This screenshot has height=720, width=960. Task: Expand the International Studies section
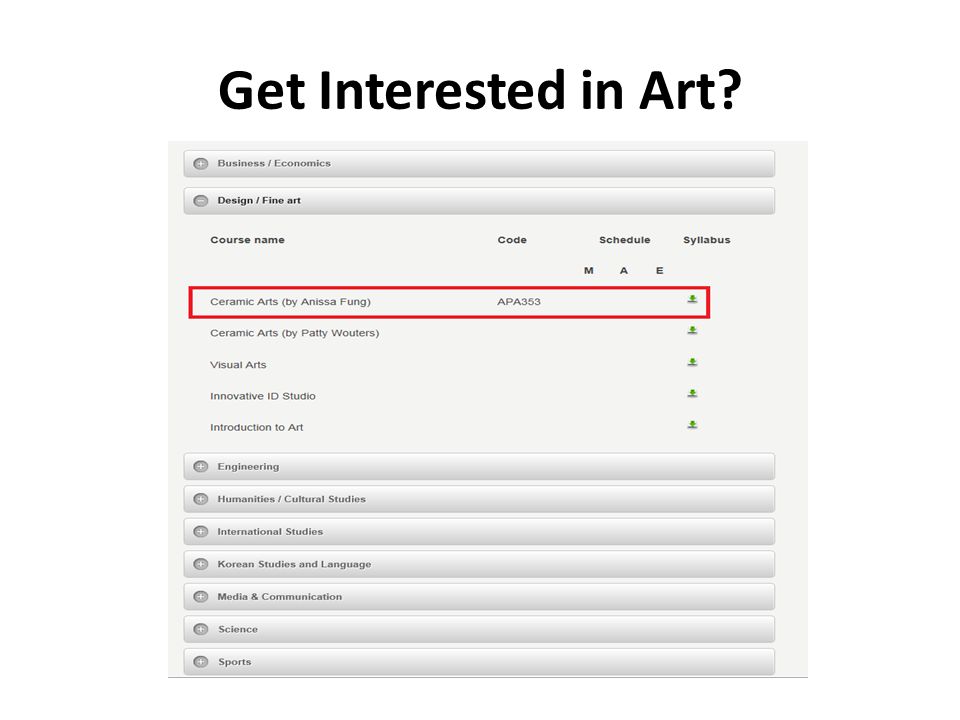click(479, 531)
